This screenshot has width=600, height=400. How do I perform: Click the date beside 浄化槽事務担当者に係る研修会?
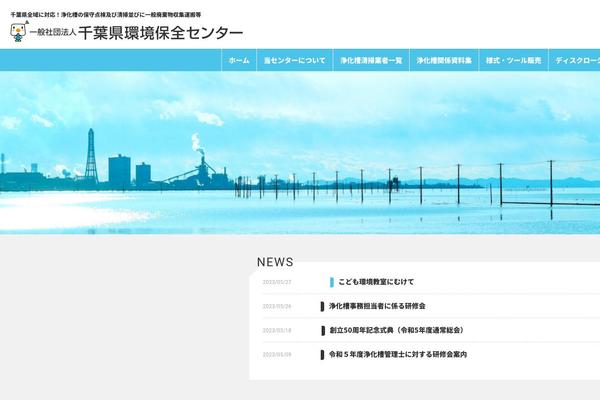tap(277, 306)
